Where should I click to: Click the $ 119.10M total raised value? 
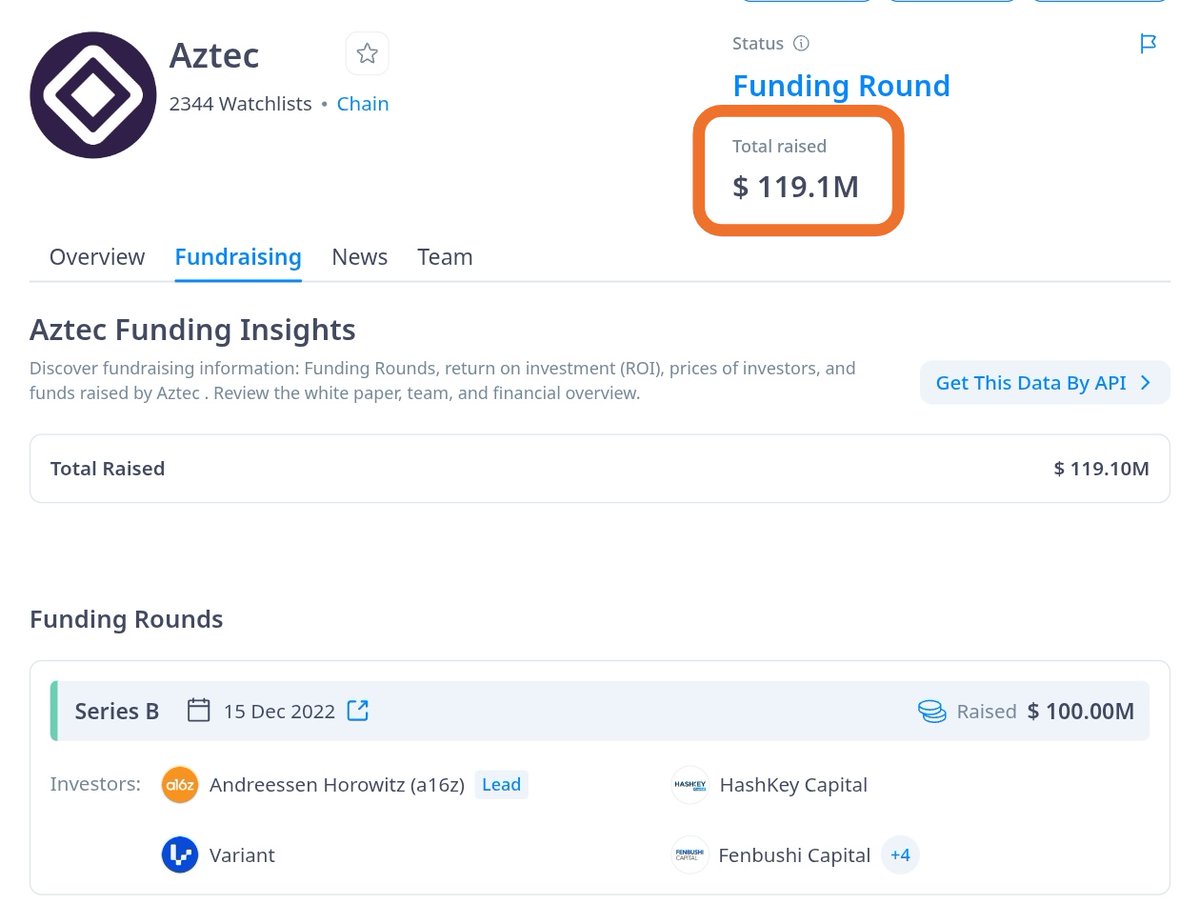1102,468
